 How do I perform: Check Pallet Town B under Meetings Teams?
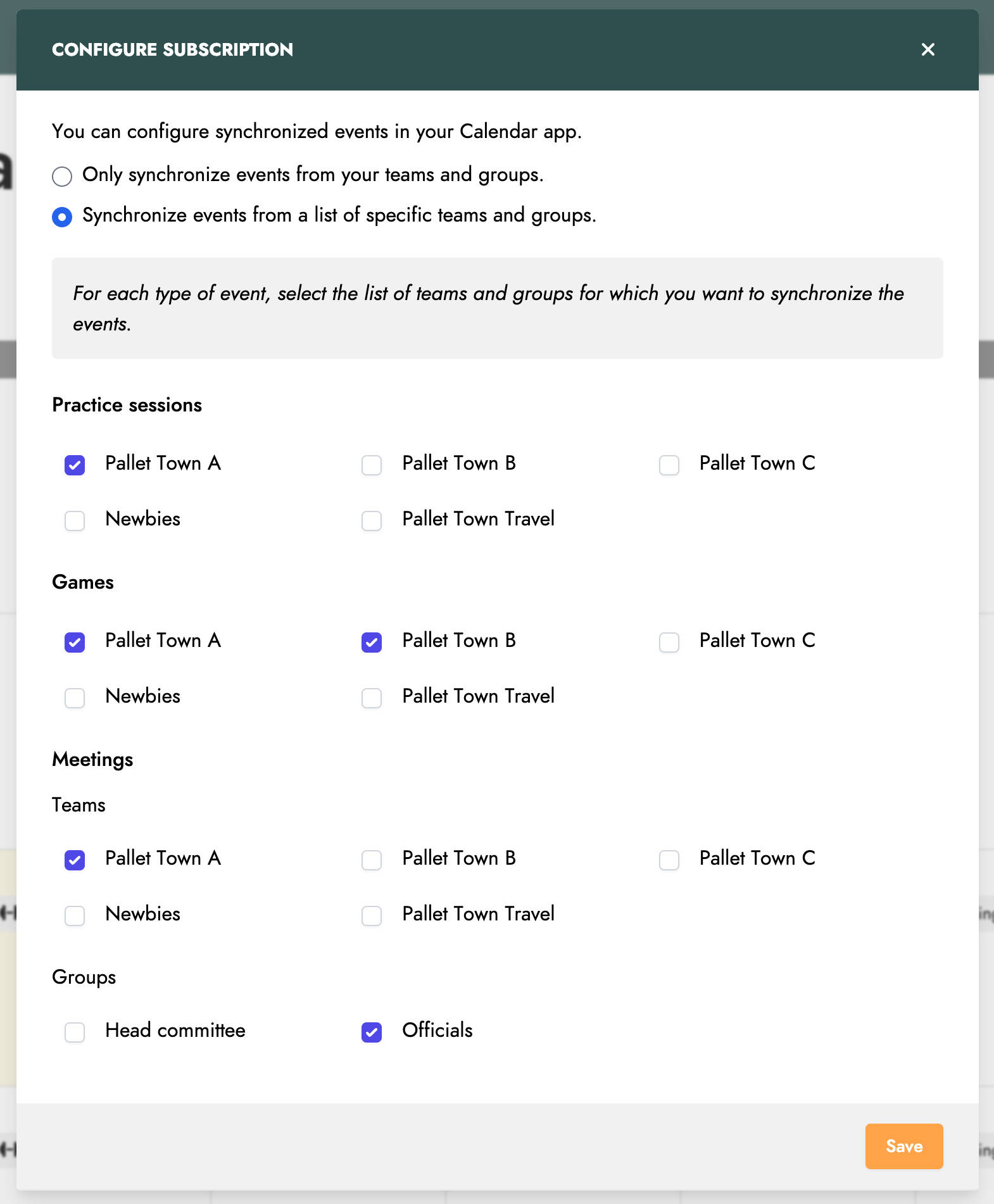point(372,860)
